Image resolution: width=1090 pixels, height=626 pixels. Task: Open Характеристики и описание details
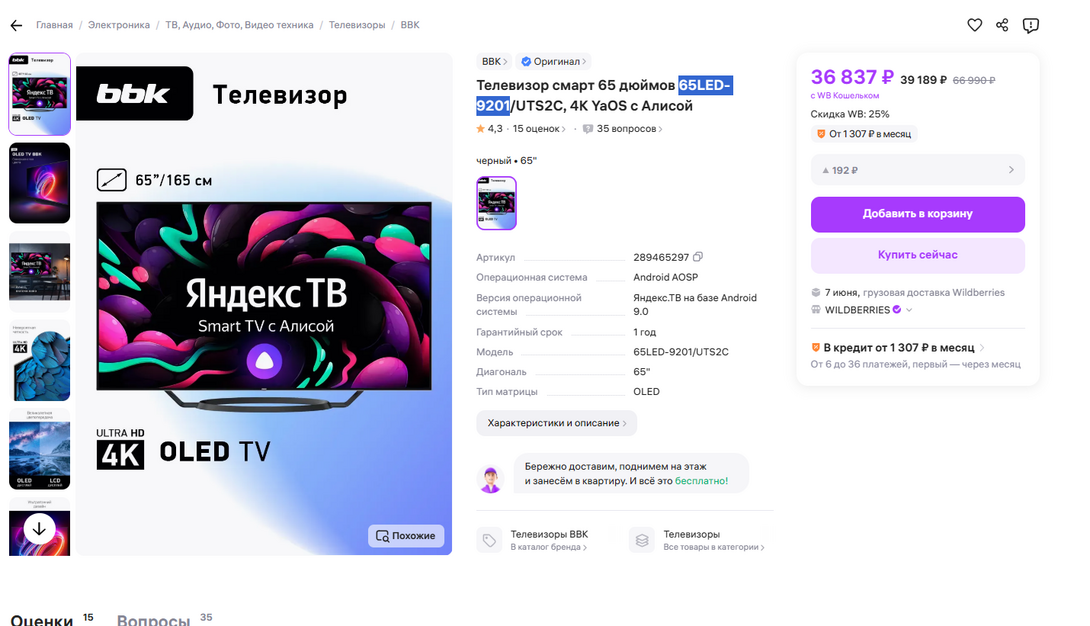(x=556, y=423)
